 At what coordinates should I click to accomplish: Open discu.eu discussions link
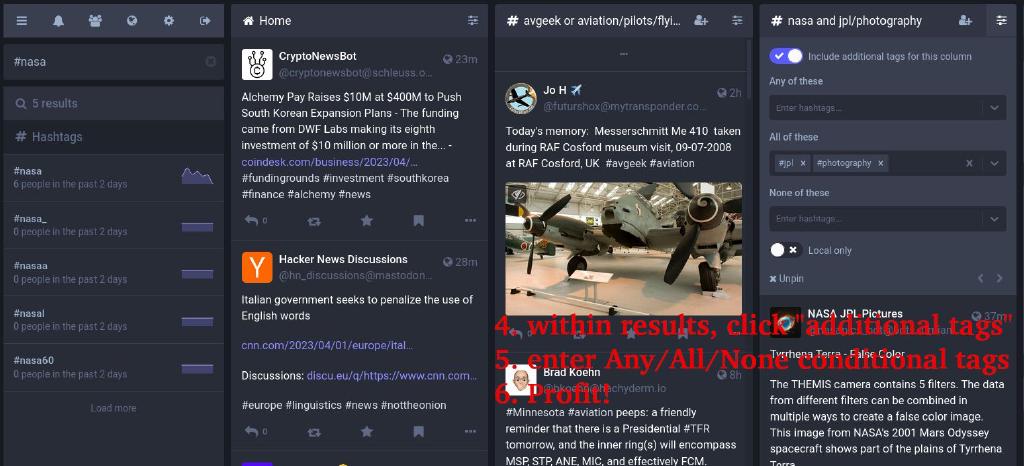pos(392,375)
